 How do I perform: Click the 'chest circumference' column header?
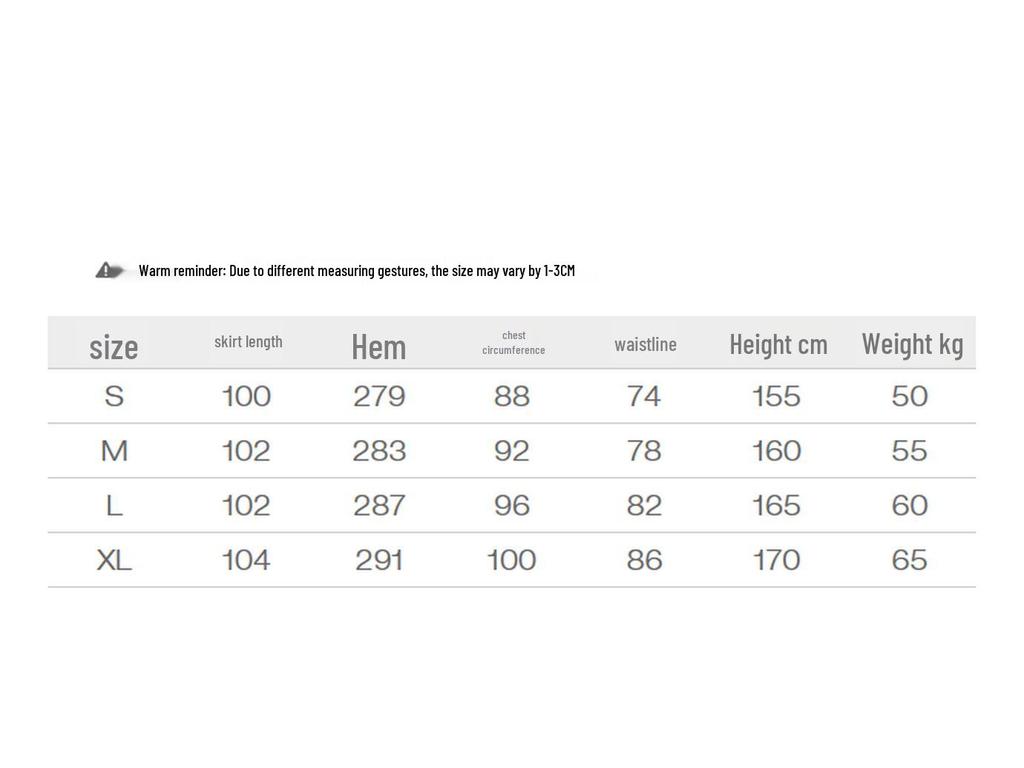(x=513, y=343)
